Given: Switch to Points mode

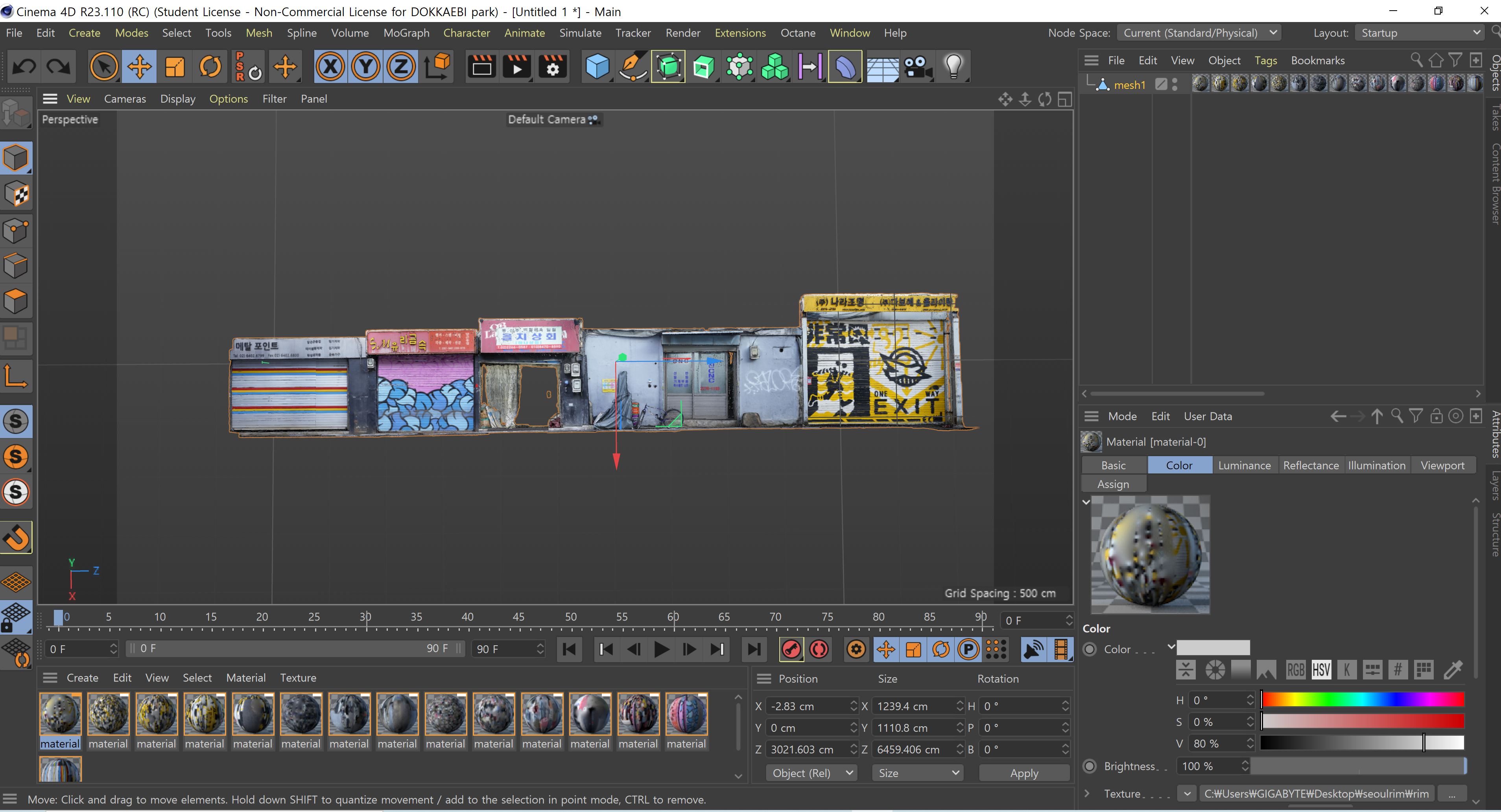Looking at the screenshot, I should pos(16,230).
